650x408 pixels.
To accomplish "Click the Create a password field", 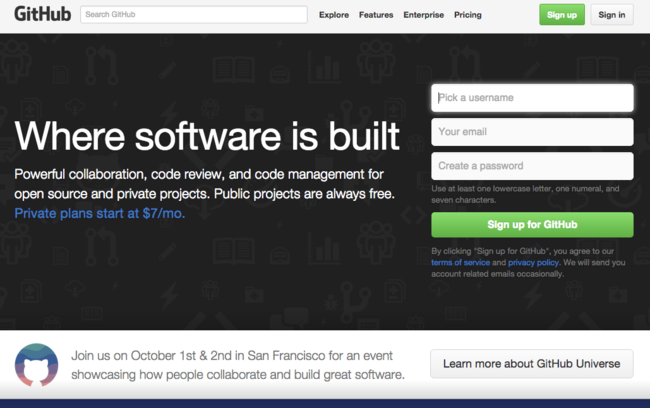I will click(x=532, y=166).
